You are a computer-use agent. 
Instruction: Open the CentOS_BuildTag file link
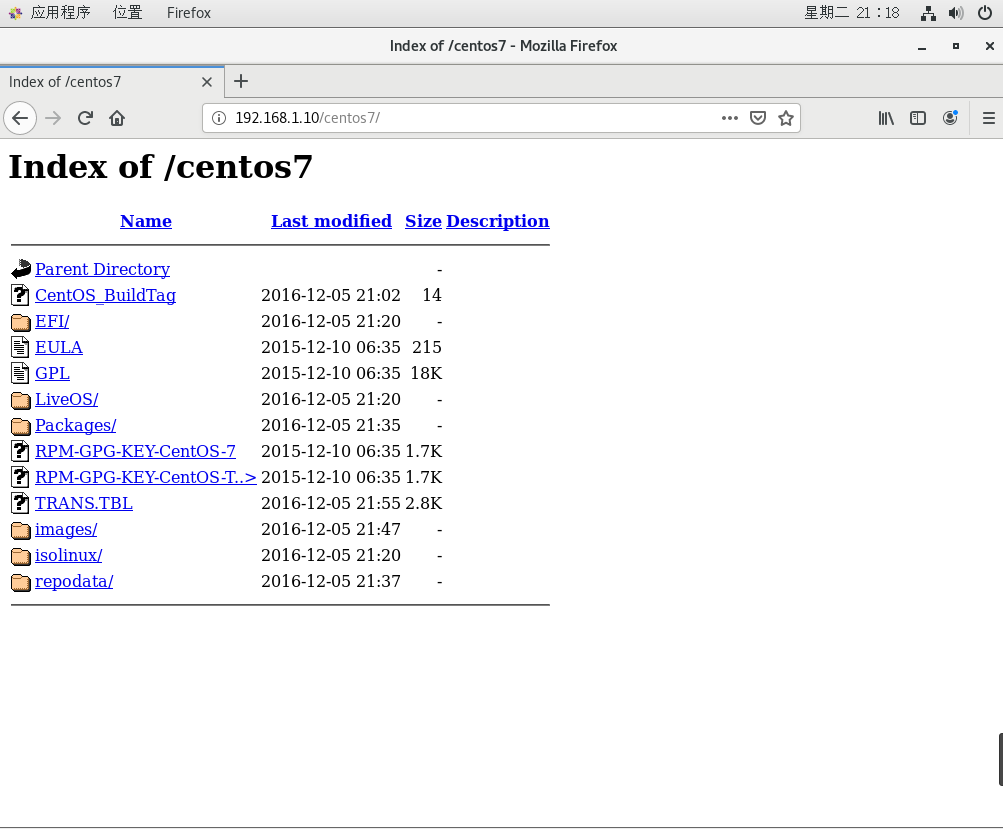coord(106,296)
